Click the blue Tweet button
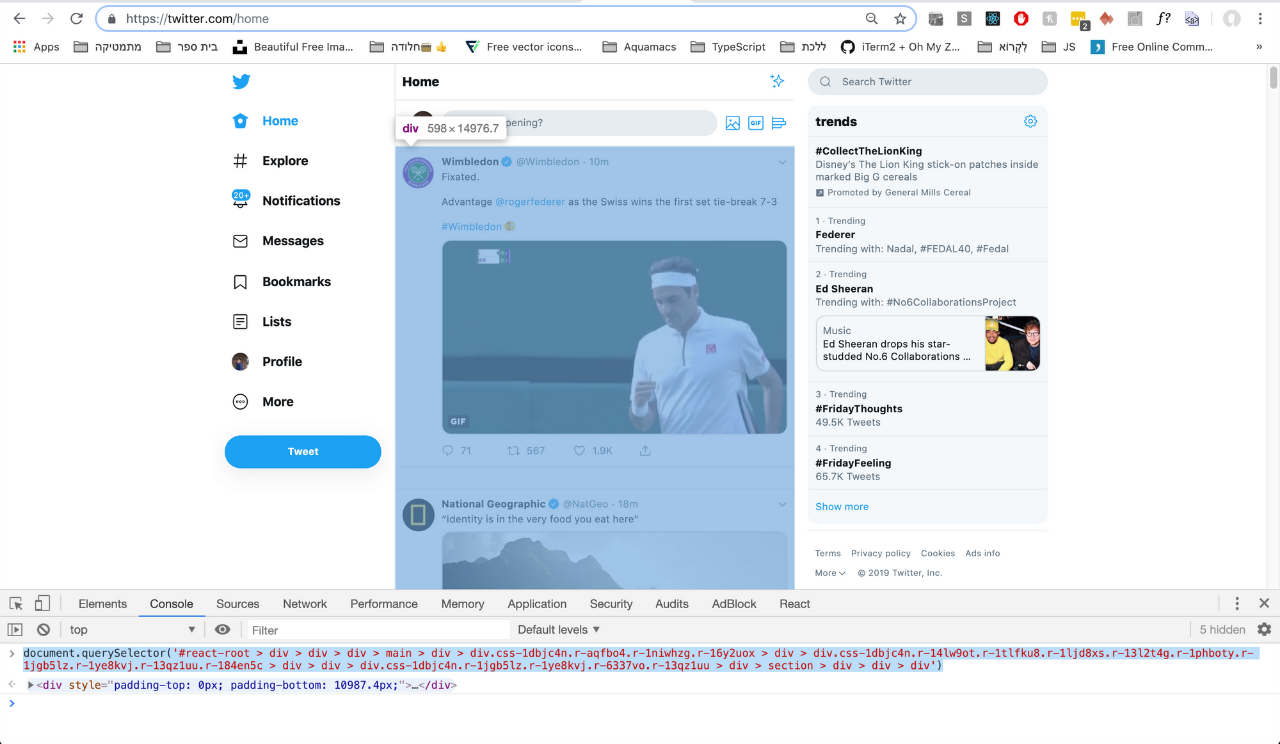1280x744 pixels. coord(303,452)
